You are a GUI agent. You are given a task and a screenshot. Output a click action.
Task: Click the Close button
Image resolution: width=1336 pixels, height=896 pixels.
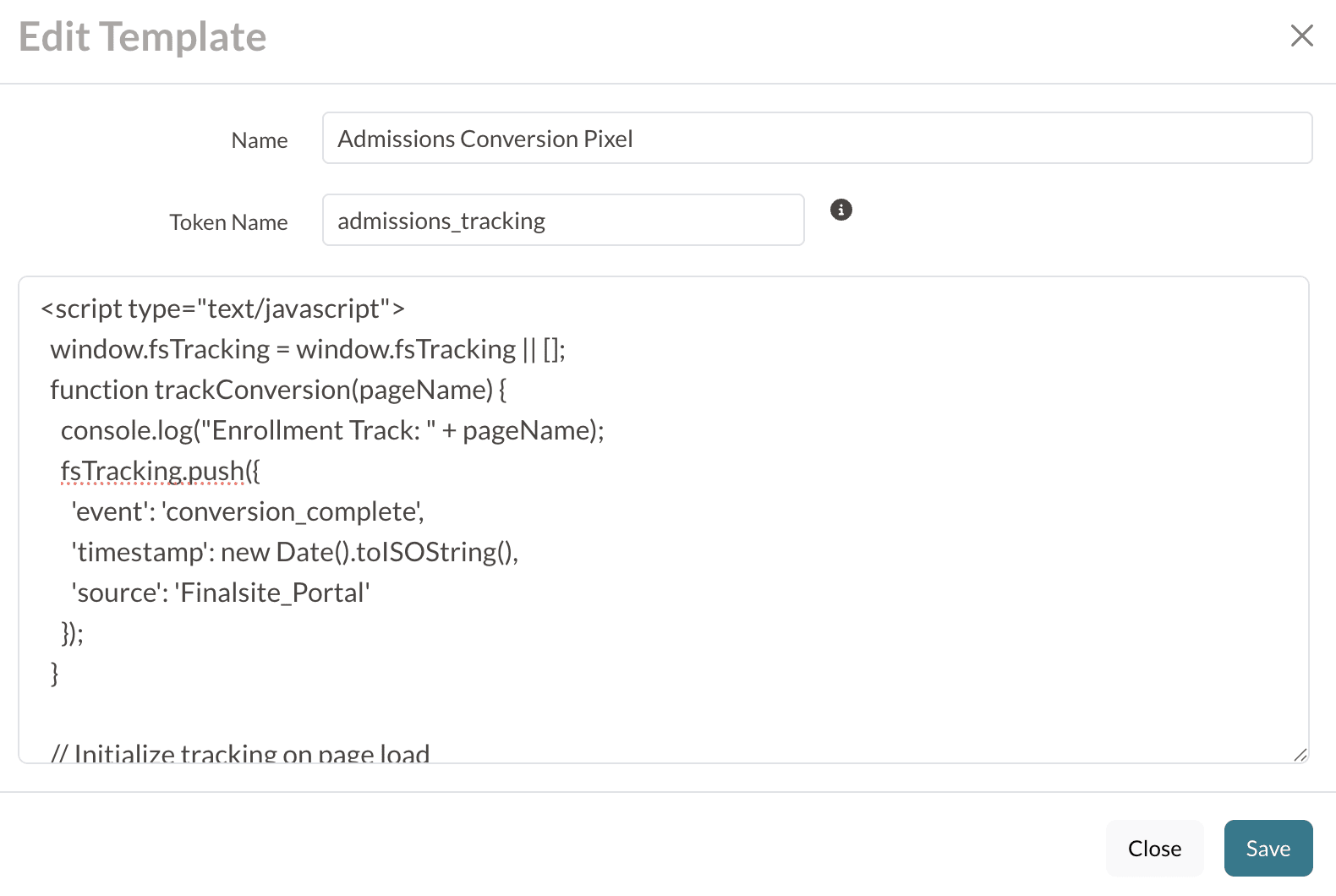[x=1154, y=848]
